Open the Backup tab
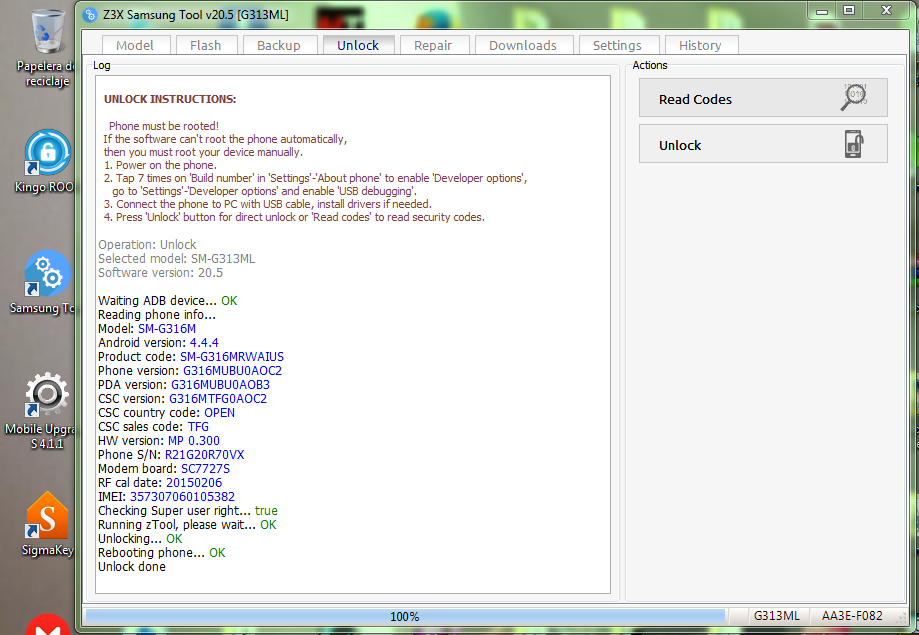919x635 pixels. click(278, 45)
